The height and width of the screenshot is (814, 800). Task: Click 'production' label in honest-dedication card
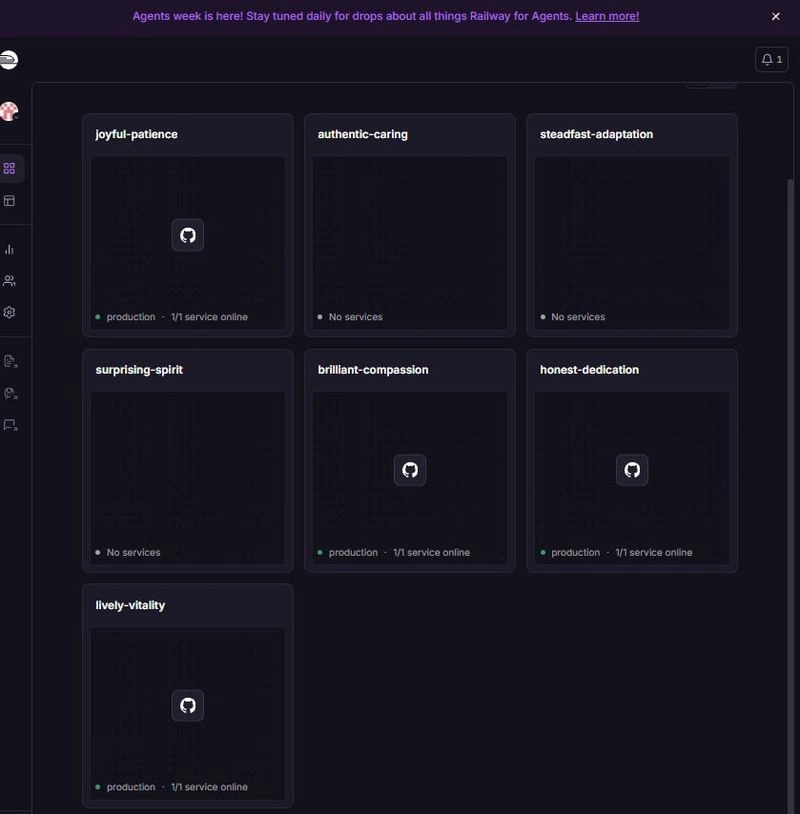click(x=575, y=553)
